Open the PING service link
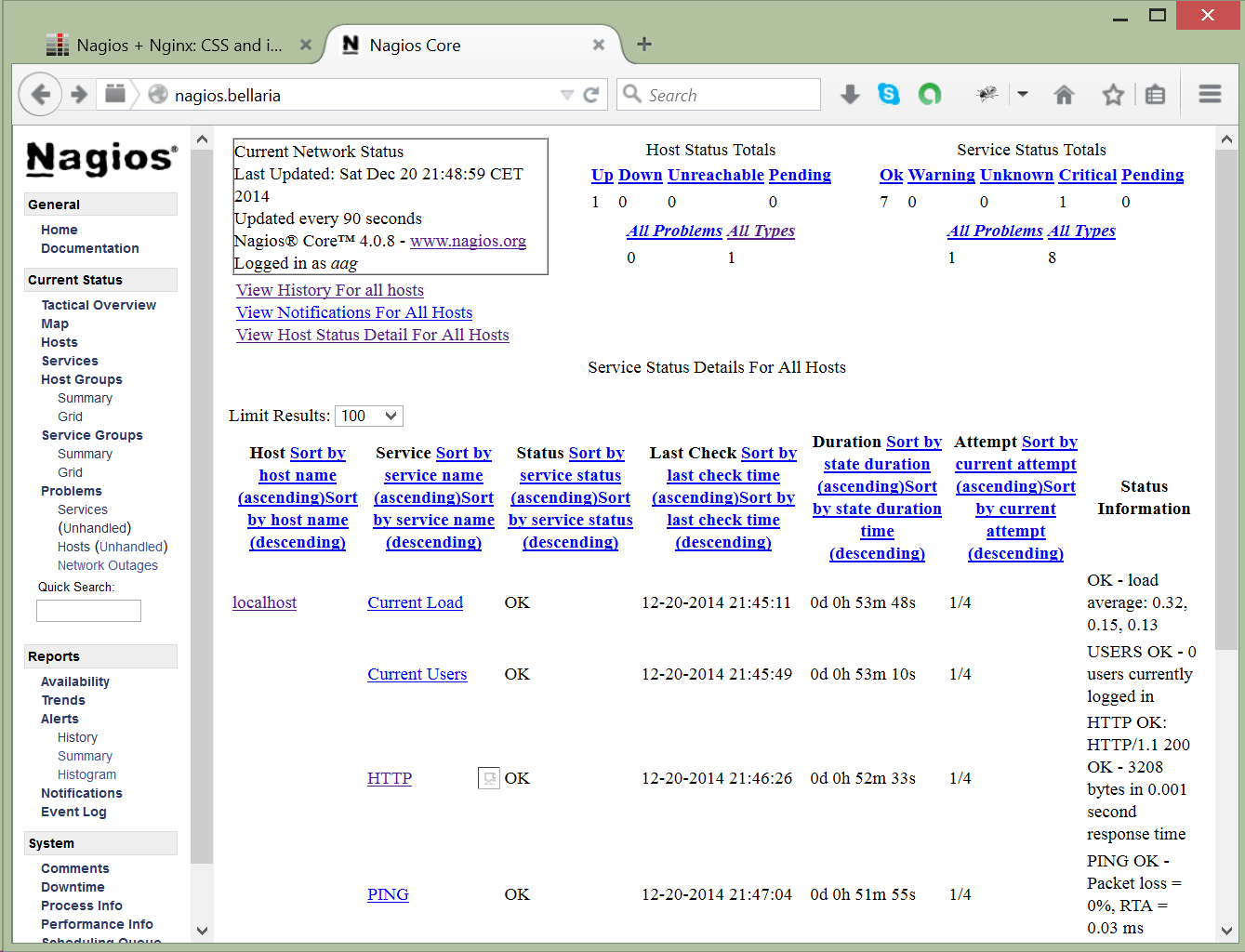 (388, 894)
